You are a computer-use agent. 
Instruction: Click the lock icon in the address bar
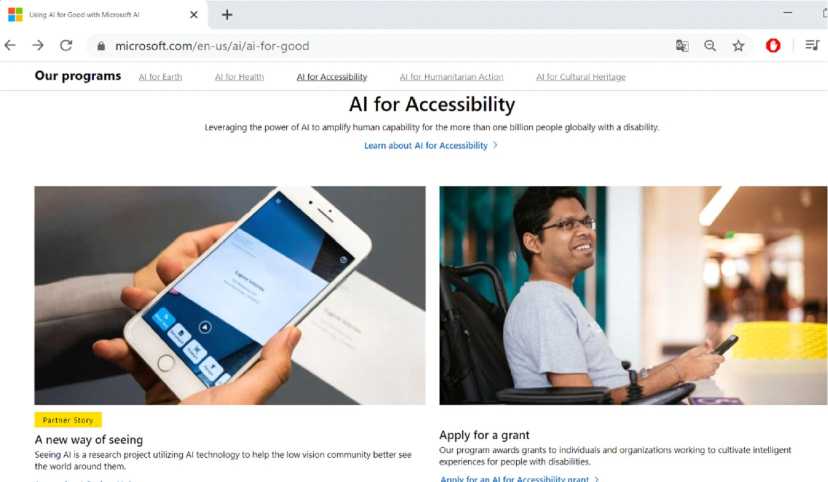101,46
